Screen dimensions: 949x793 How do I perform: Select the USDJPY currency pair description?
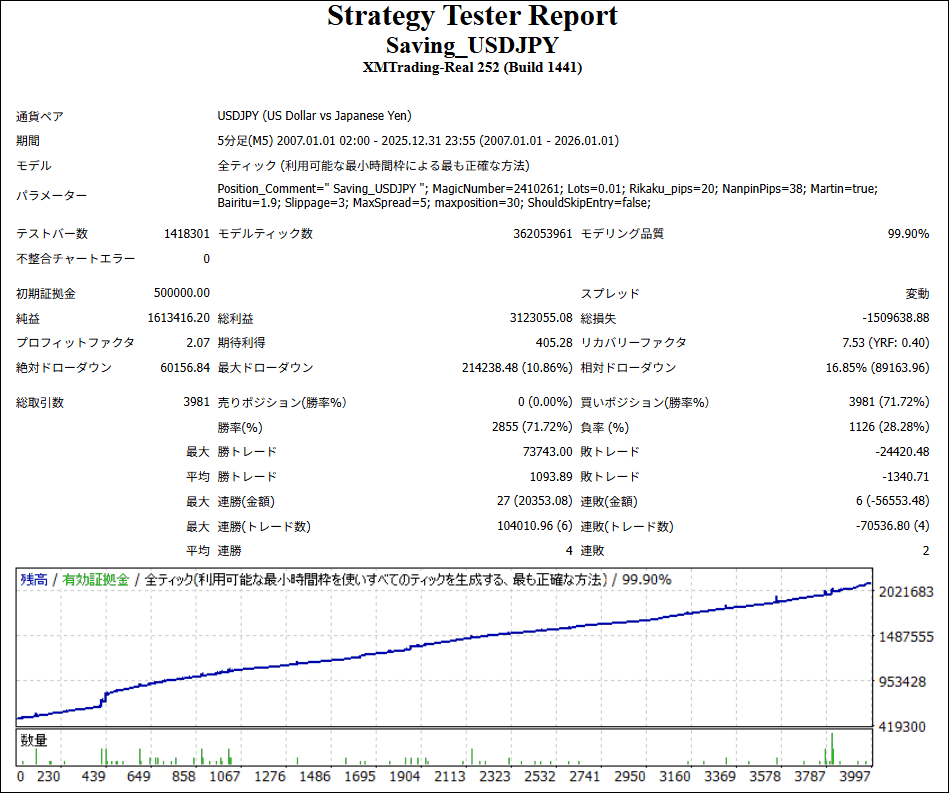click(x=314, y=116)
